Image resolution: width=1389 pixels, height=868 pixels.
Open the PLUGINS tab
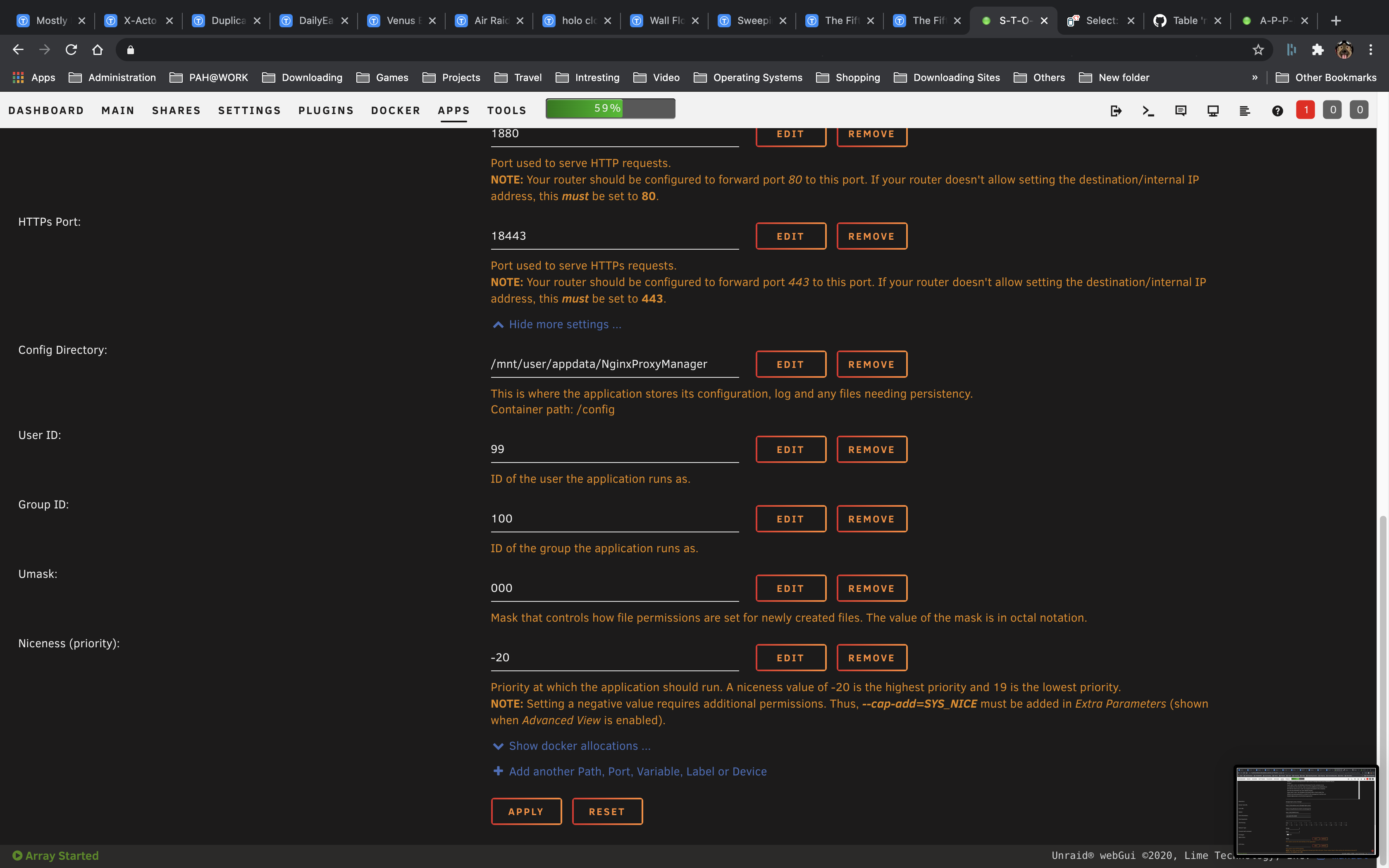(x=325, y=110)
